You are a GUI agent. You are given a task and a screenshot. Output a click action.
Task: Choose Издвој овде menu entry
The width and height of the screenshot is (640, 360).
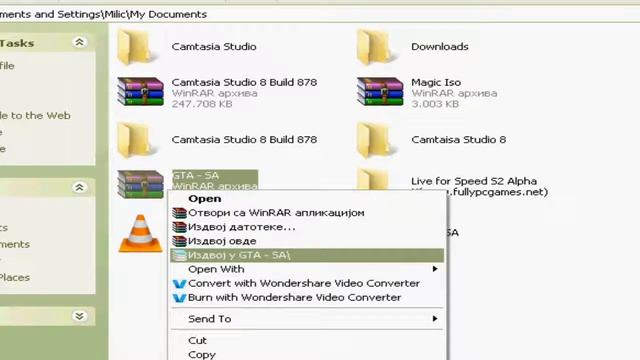(307, 241)
